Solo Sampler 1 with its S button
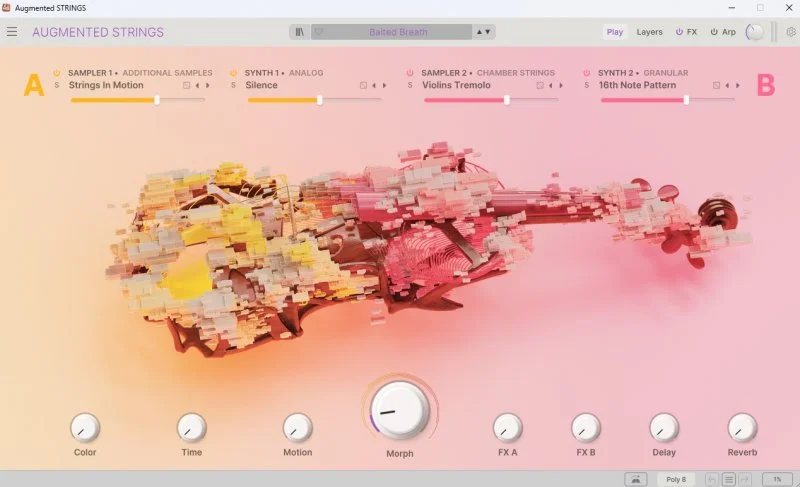Image resolution: width=800 pixels, height=487 pixels. click(x=57, y=85)
